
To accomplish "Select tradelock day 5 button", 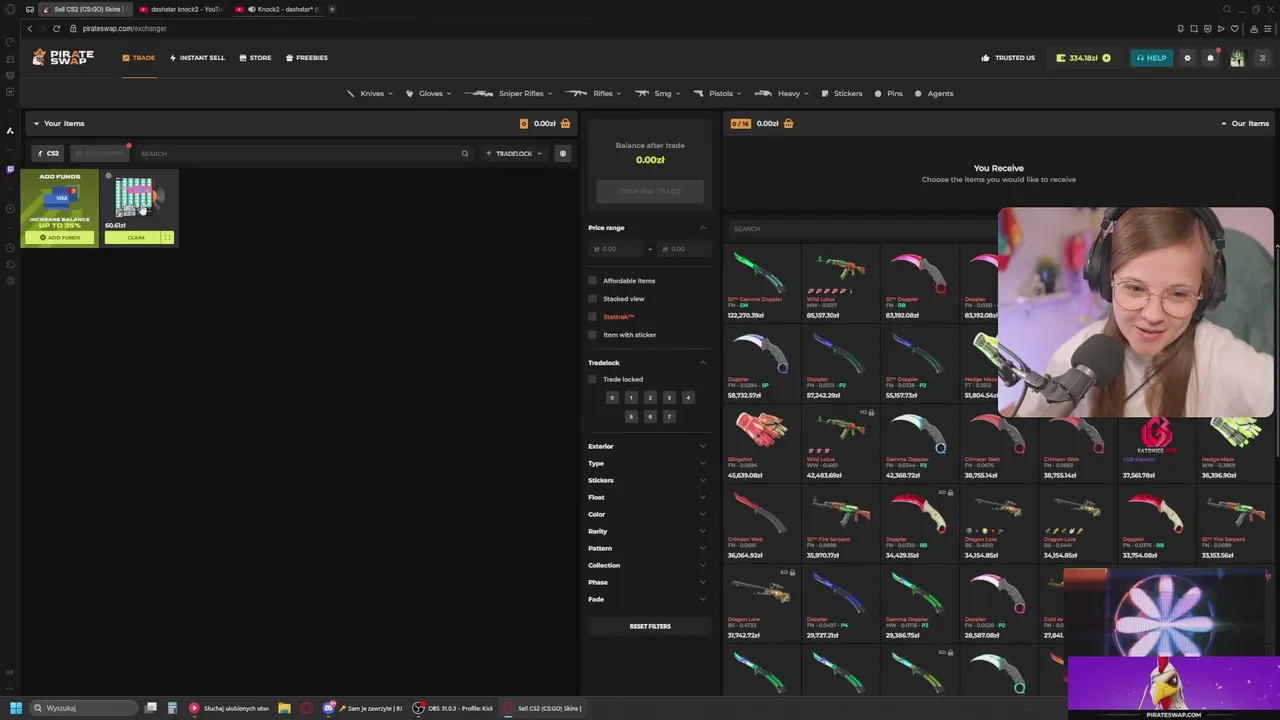I will [631, 417].
